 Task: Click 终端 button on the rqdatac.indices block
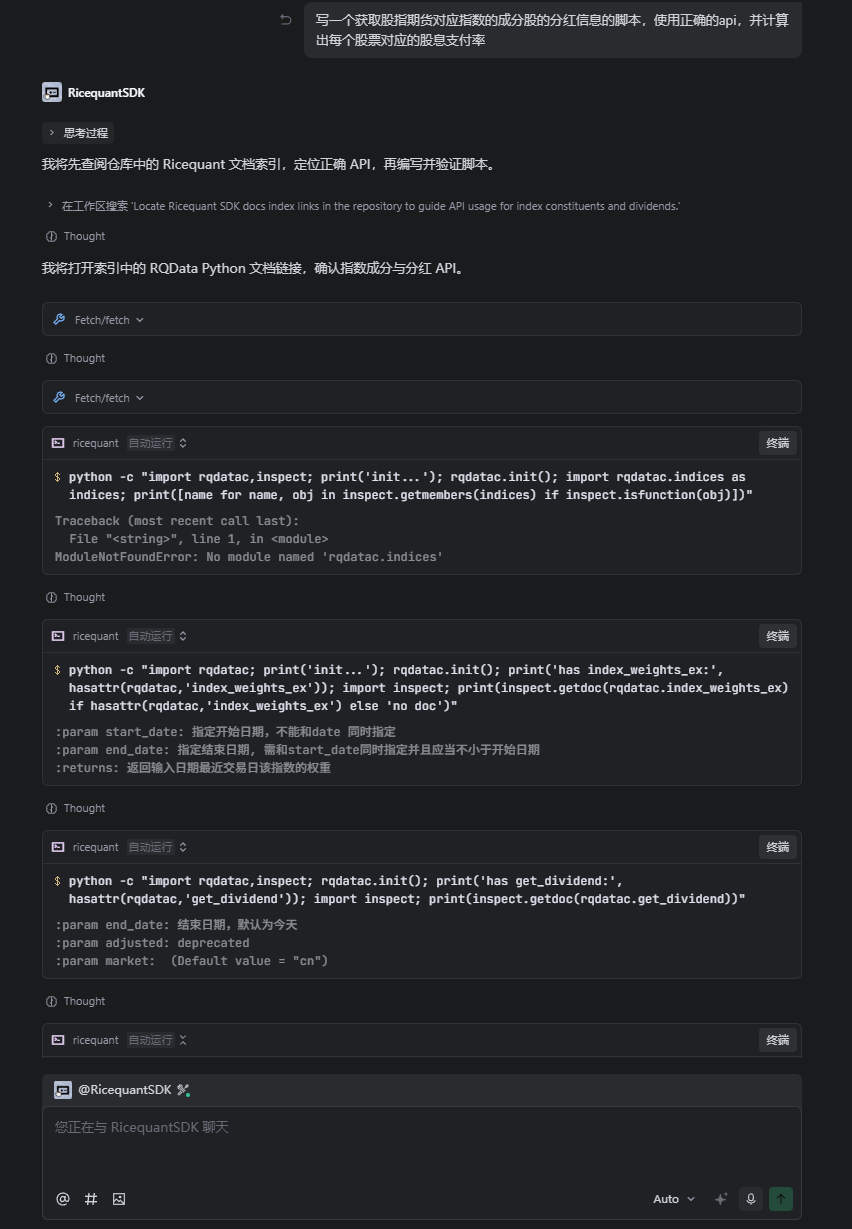[x=777, y=443]
